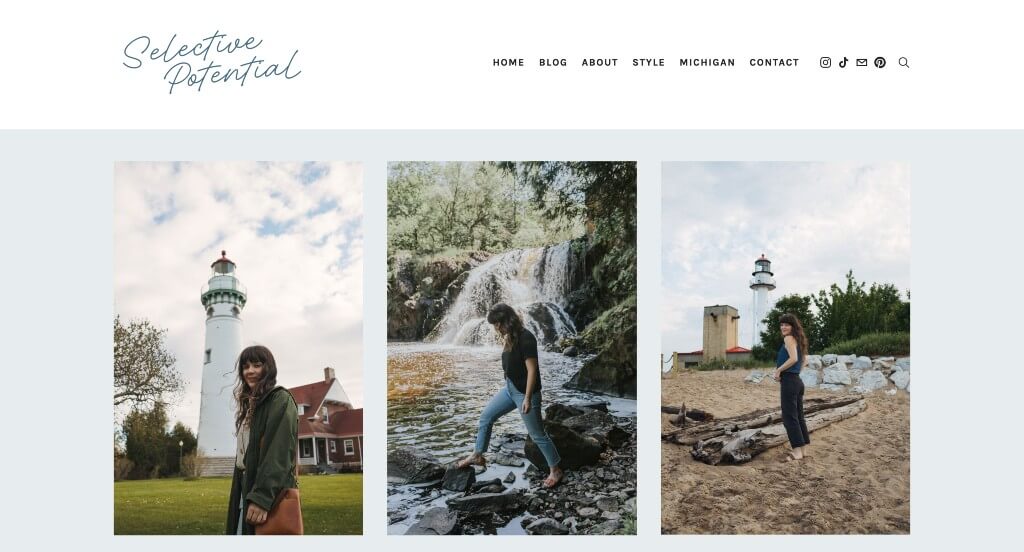Open the beach lighthouse photo post

[785, 348]
